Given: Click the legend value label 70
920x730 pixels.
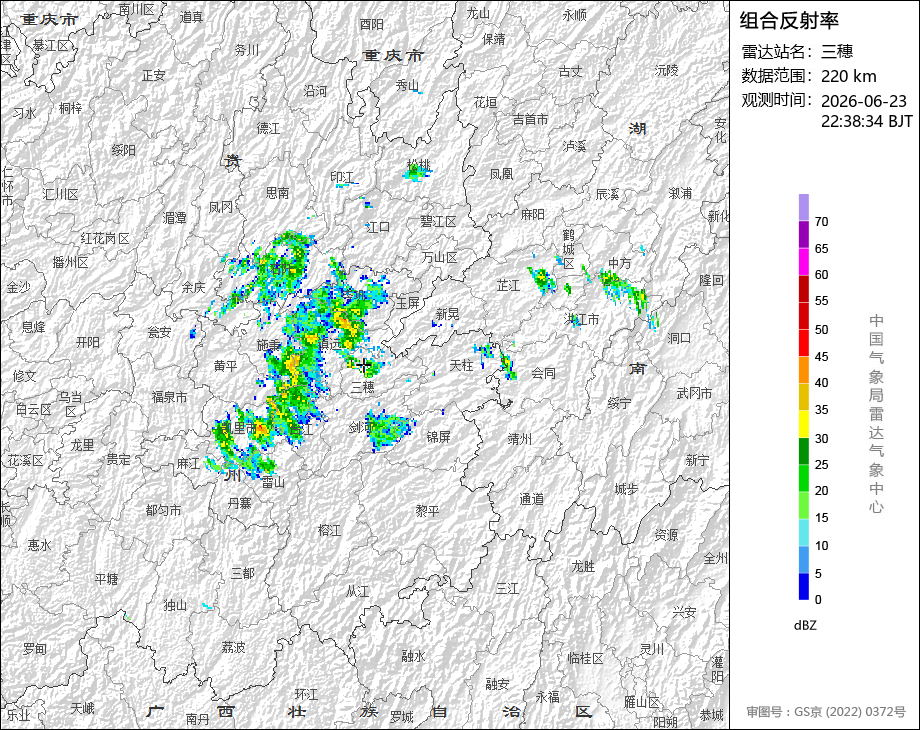Looking at the screenshot, I should [821, 221].
